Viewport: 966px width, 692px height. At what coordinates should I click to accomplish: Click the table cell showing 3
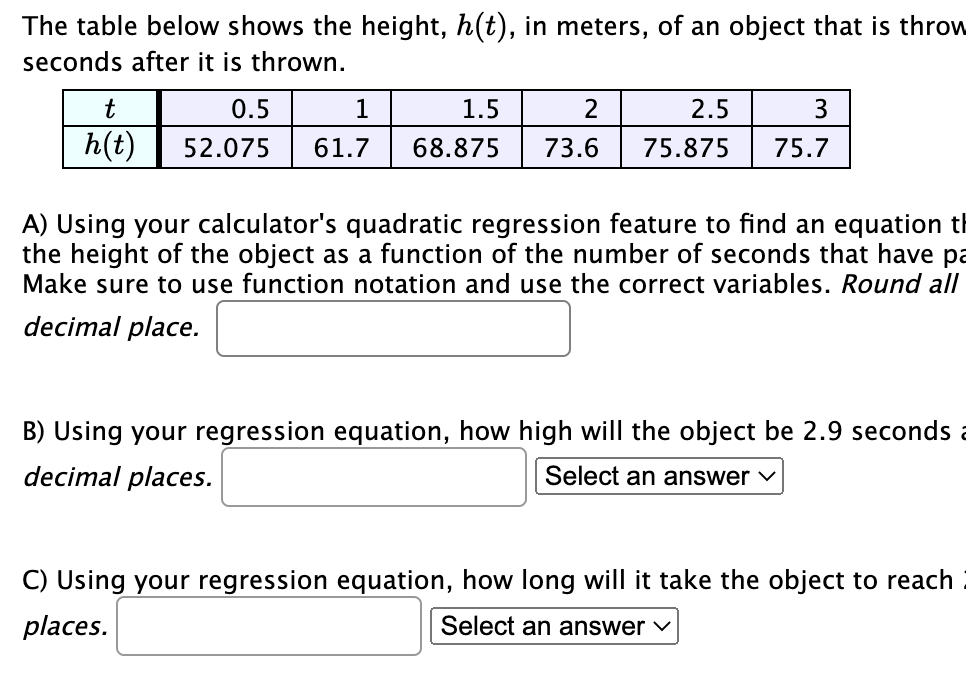800,108
